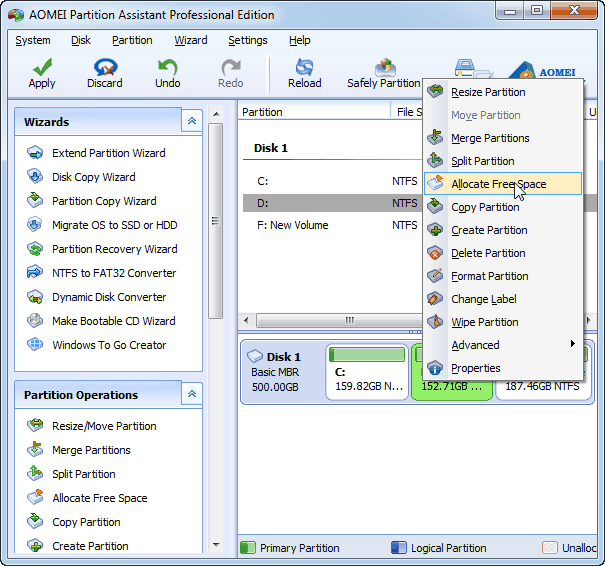The image size is (605, 566).
Task: Click the Format Partition icon in context menu
Action: click(x=435, y=275)
